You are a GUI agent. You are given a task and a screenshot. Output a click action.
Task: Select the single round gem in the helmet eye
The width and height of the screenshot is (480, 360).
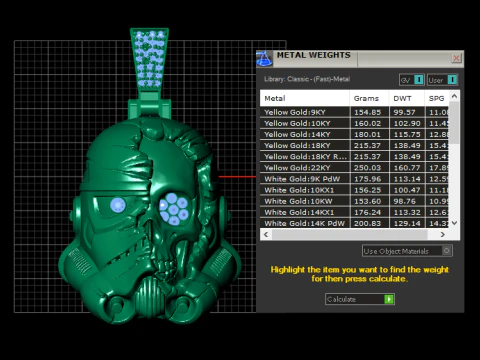[118, 204]
